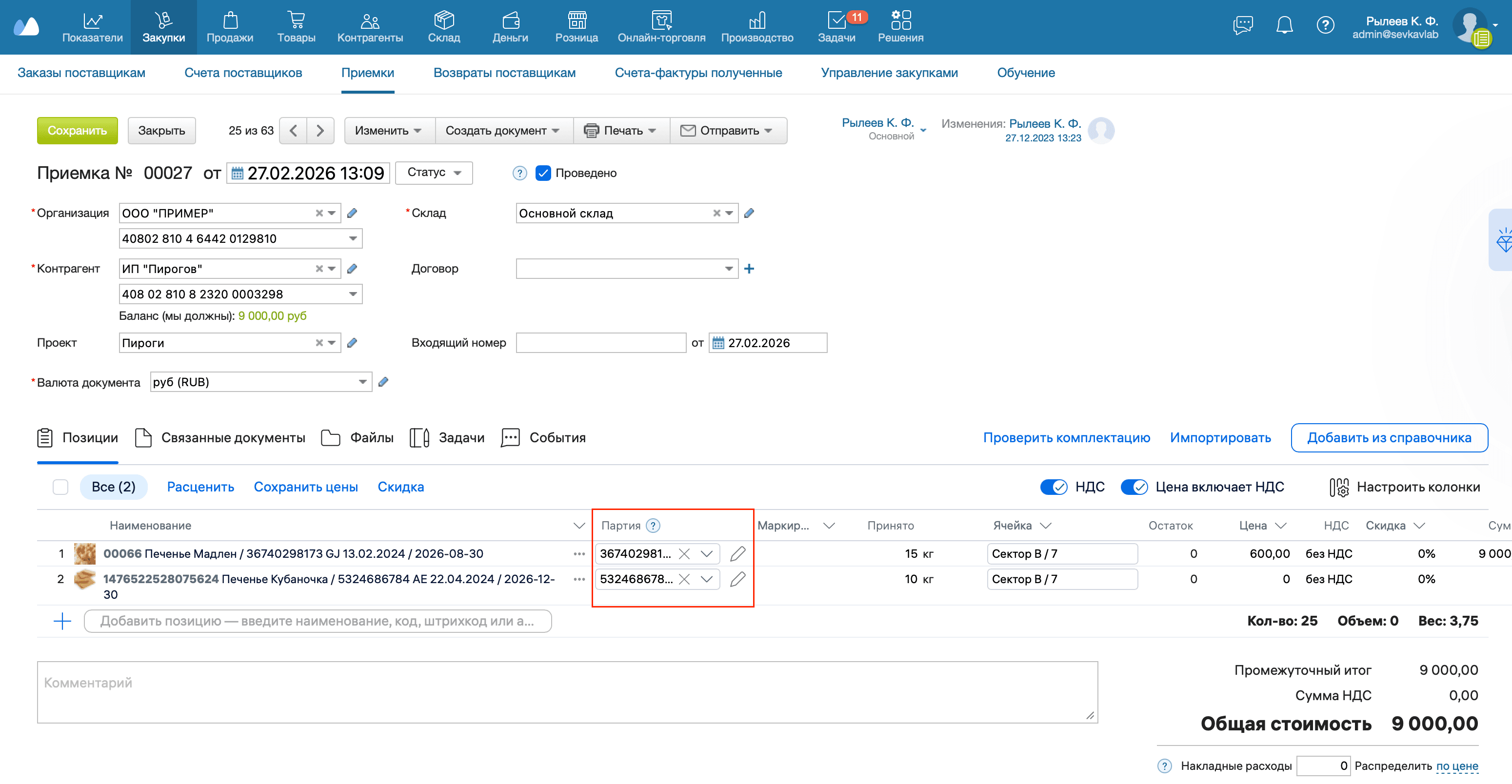
Task: Toggle the НДС switch off
Action: click(x=1054, y=487)
